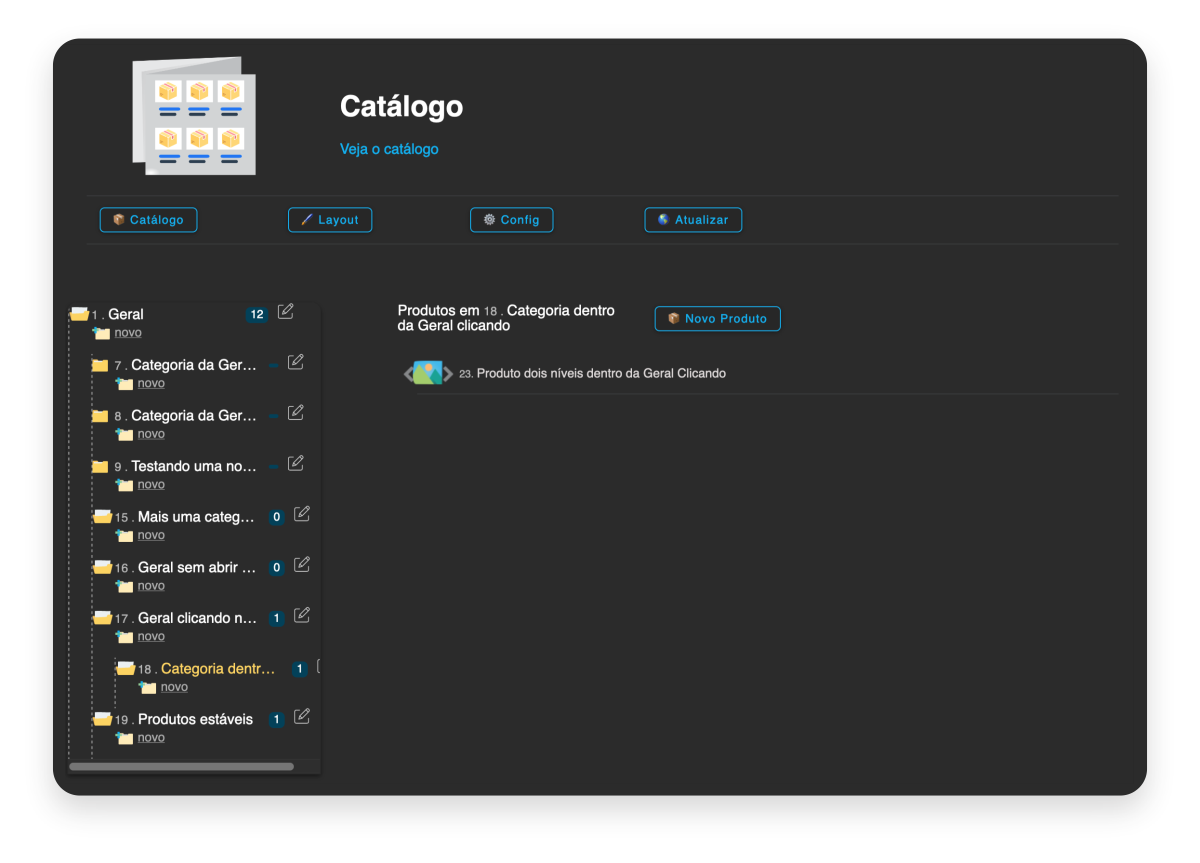The height and width of the screenshot is (863, 1200).
Task: Toggle the 0 badge on Geral sem abrir
Action: point(276,566)
